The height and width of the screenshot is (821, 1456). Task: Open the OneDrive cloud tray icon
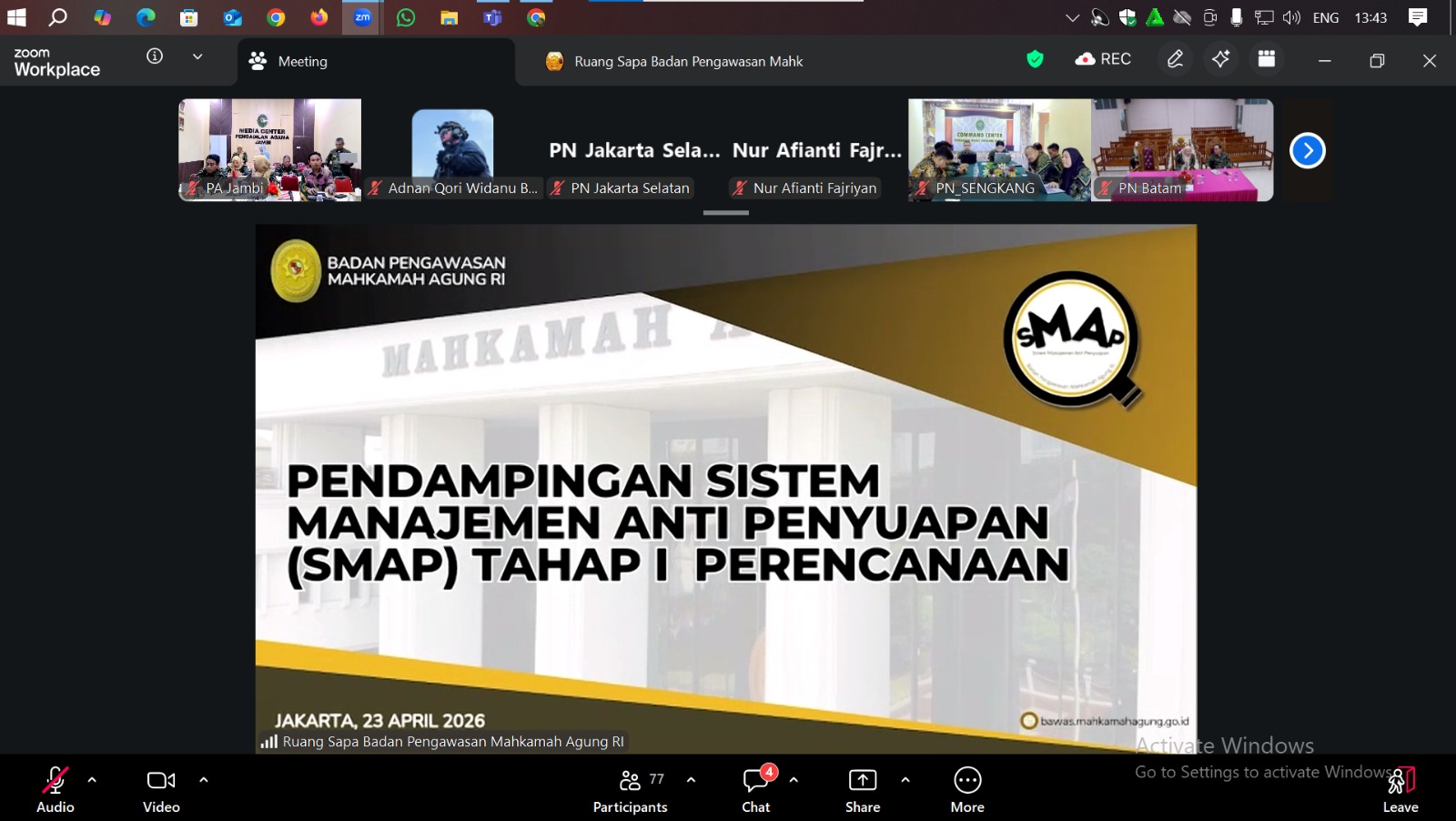pos(1182,17)
